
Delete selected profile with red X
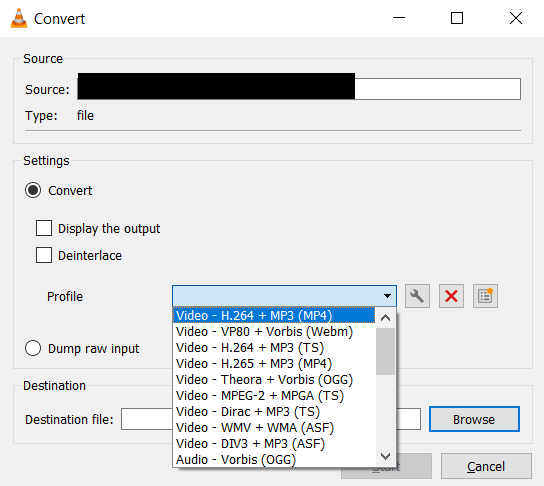click(451, 296)
